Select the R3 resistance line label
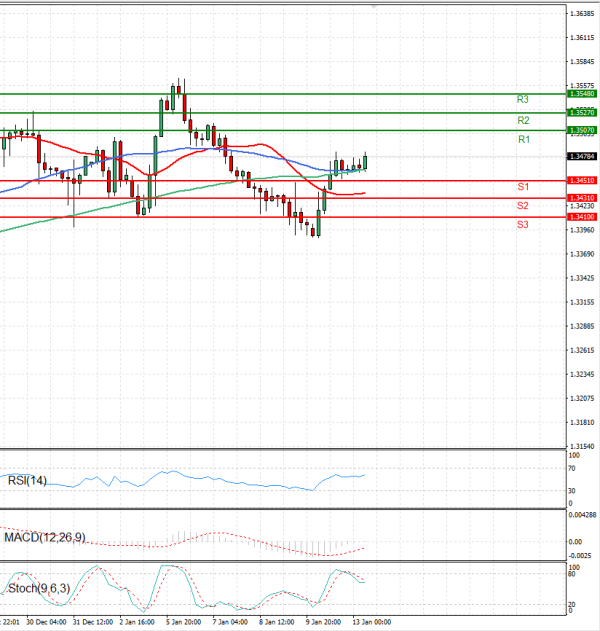This screenshot has width=600, height=631. 523,100
